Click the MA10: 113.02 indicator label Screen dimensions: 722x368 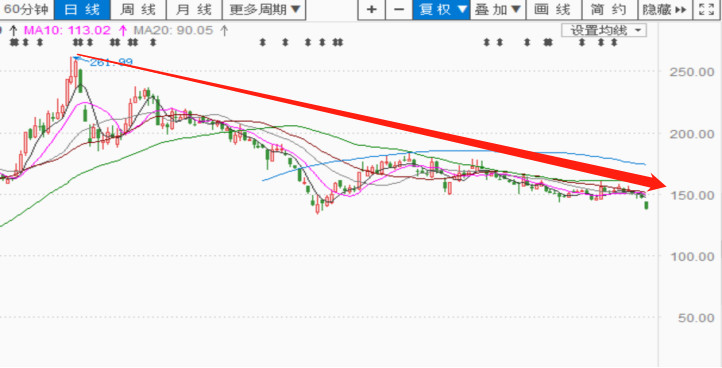point(67,31)
